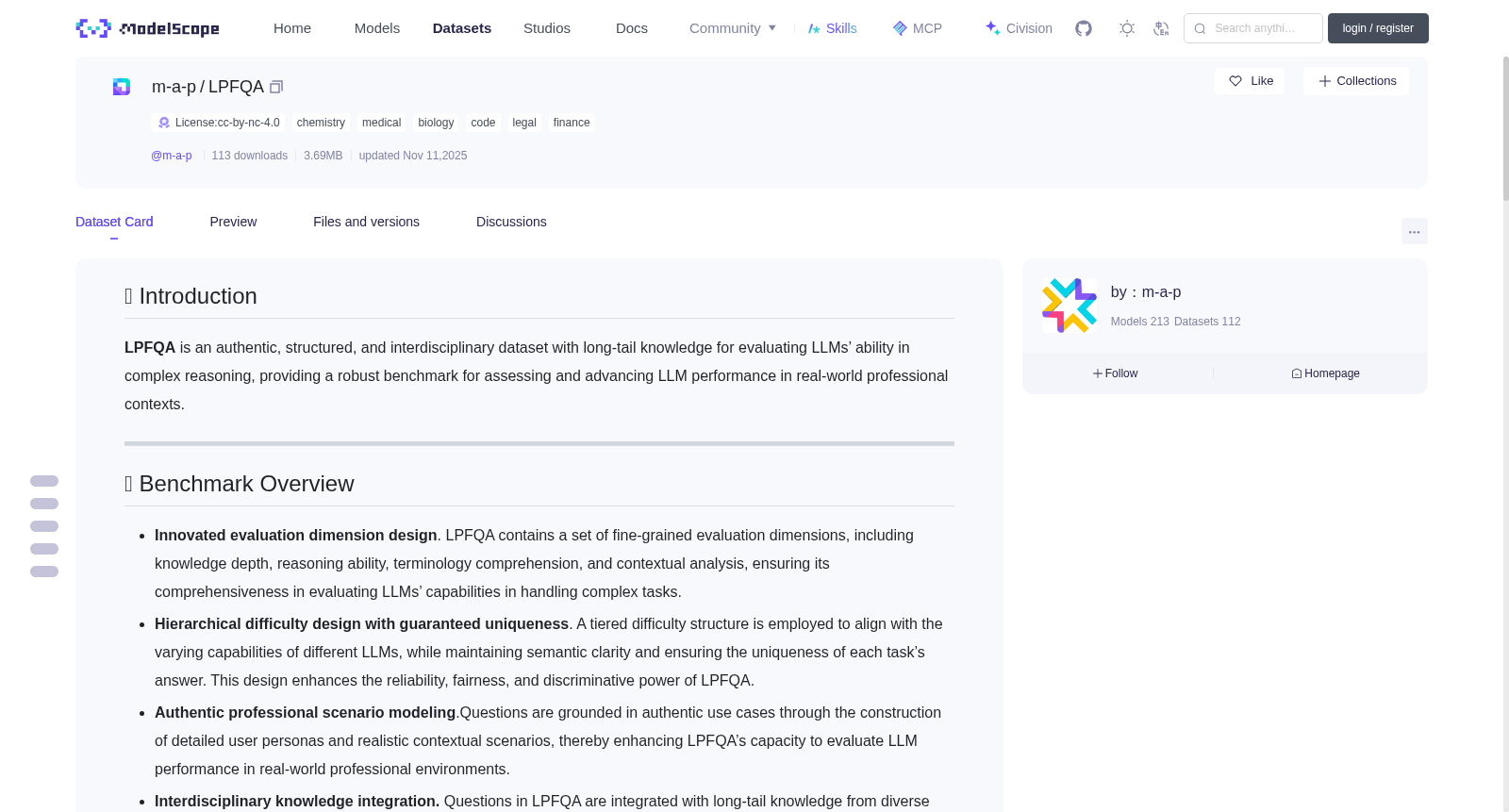Select the biology tag
This screenshot has width=1509, height=812.
[x=436, y=123]
